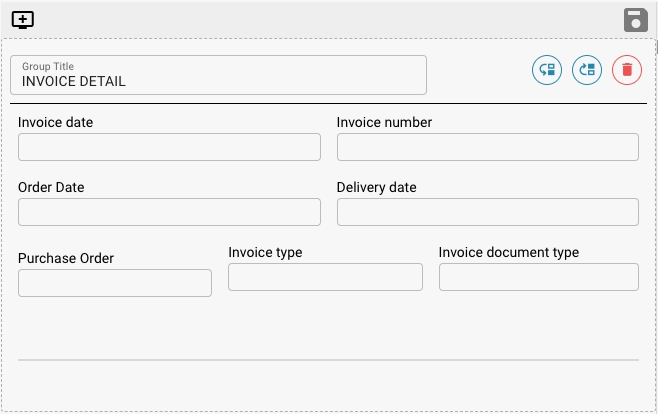Click into the Delivery date field
The image size is (658, 414).
tap(487, 212)
